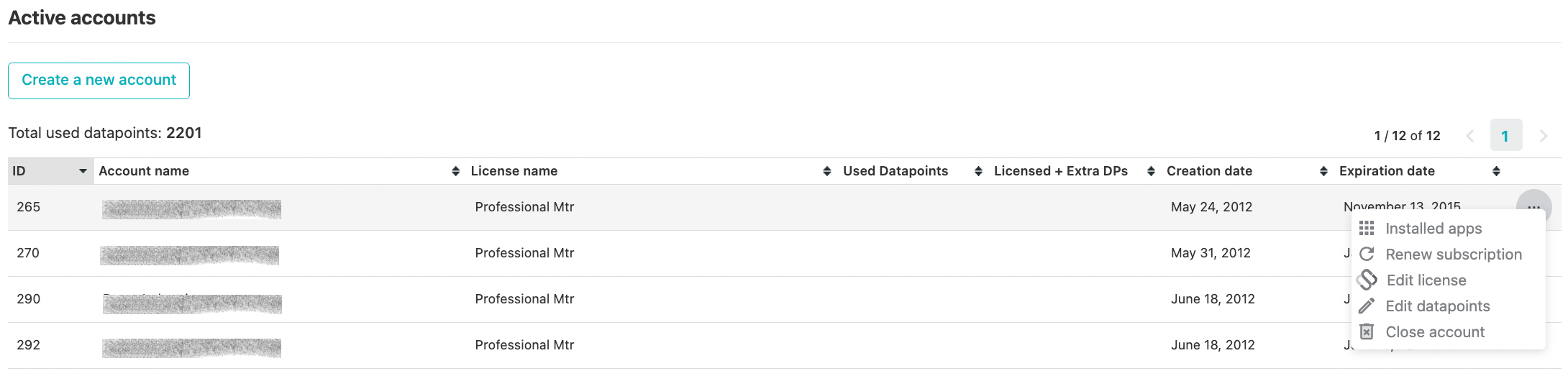Go to the previous page arrow
Image resolution: width=1568 pixels, height=371 pixels.
(x=1470, y=136)
